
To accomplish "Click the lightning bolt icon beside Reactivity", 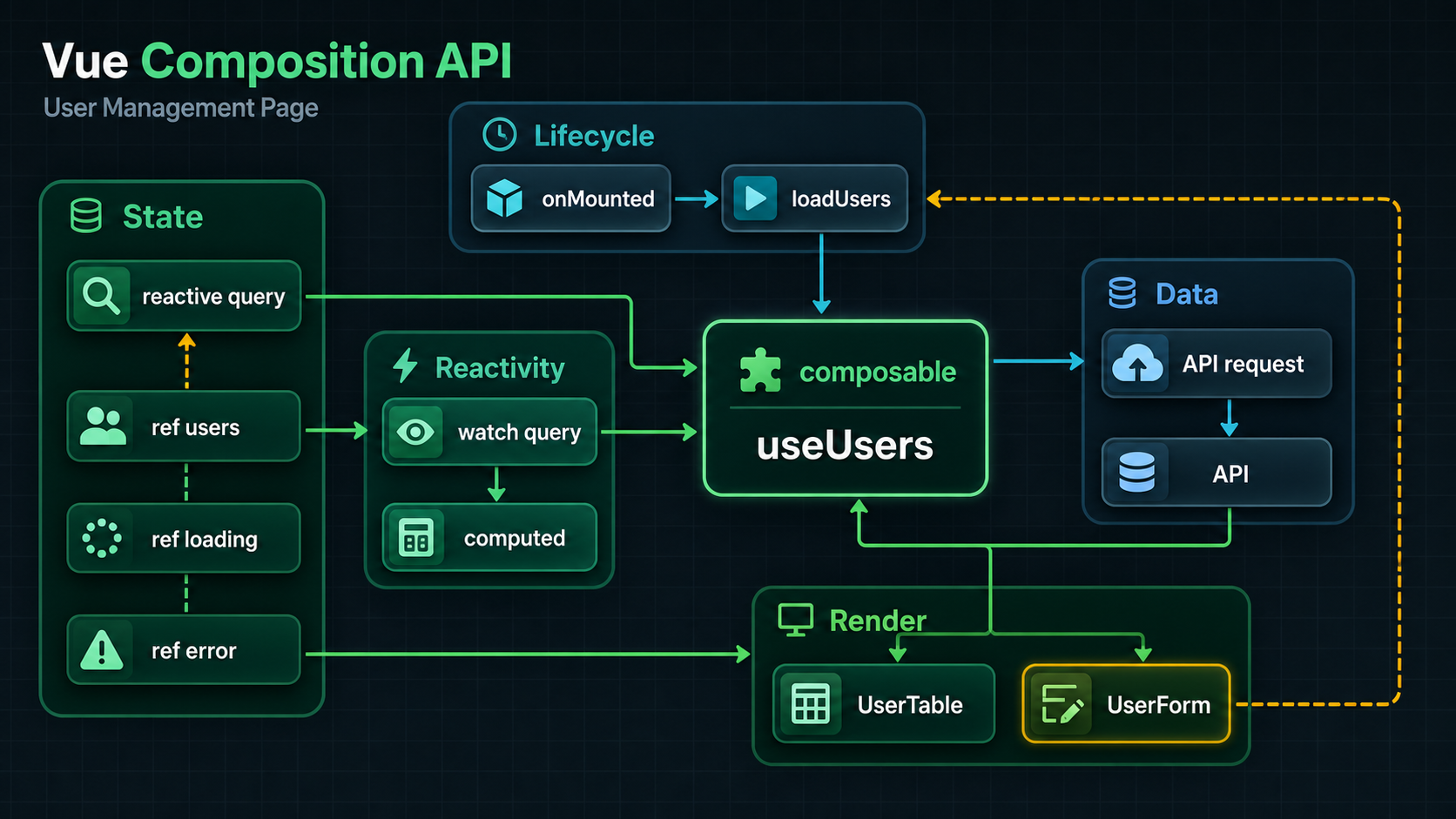I will coord(405,366).
